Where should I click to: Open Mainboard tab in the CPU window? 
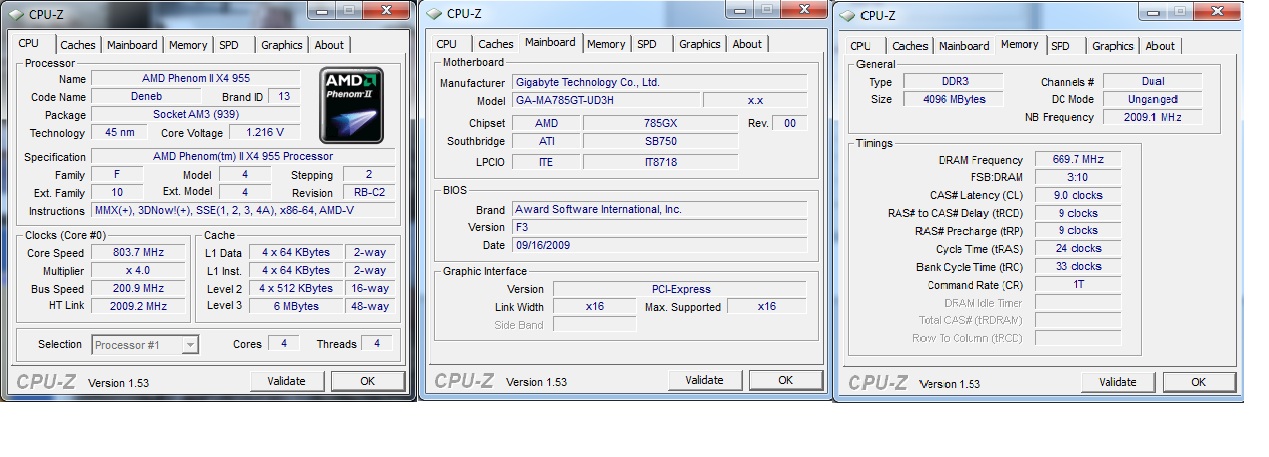click(x=132, y=45)
